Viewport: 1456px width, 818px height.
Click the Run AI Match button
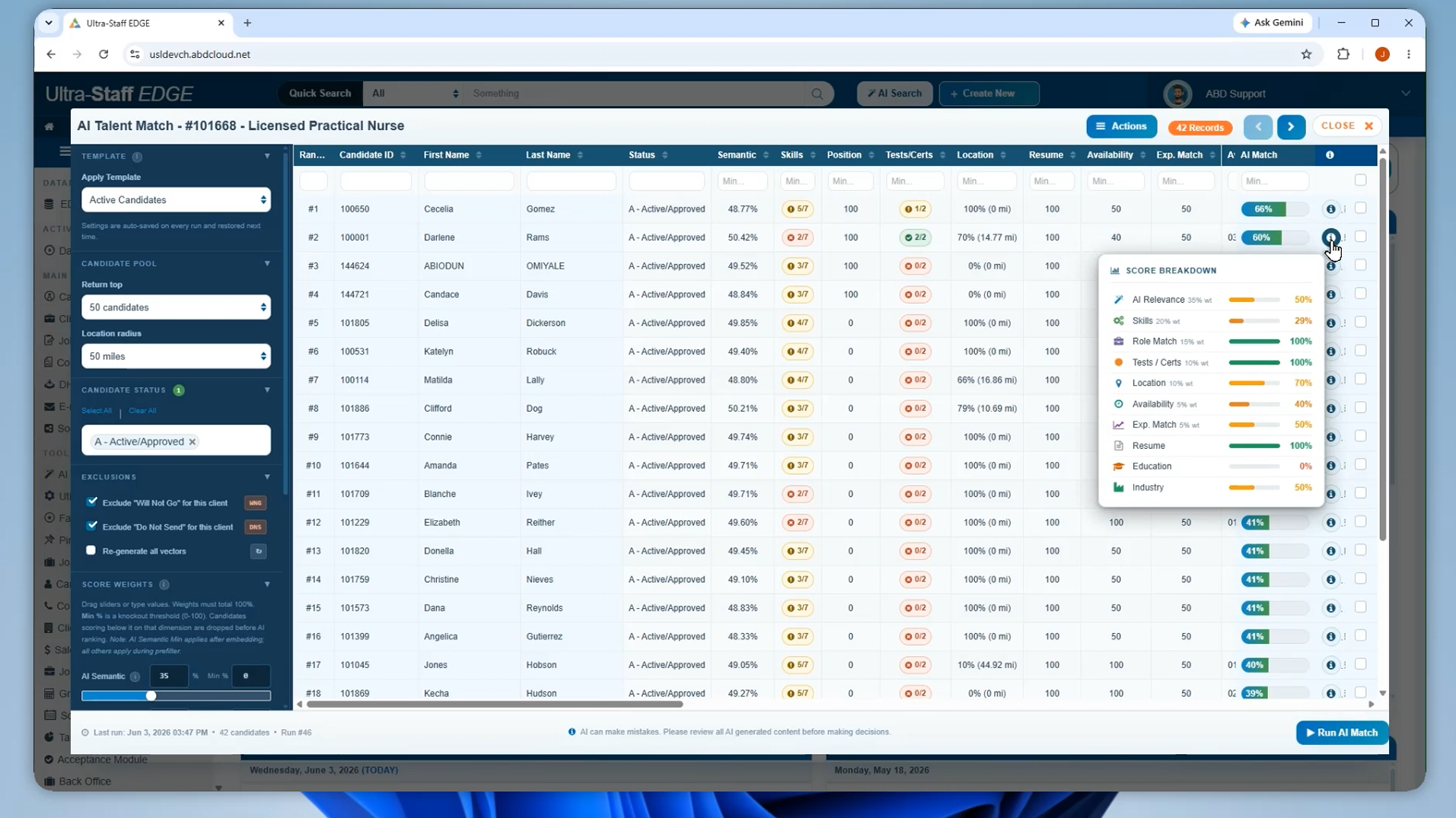1342,733
